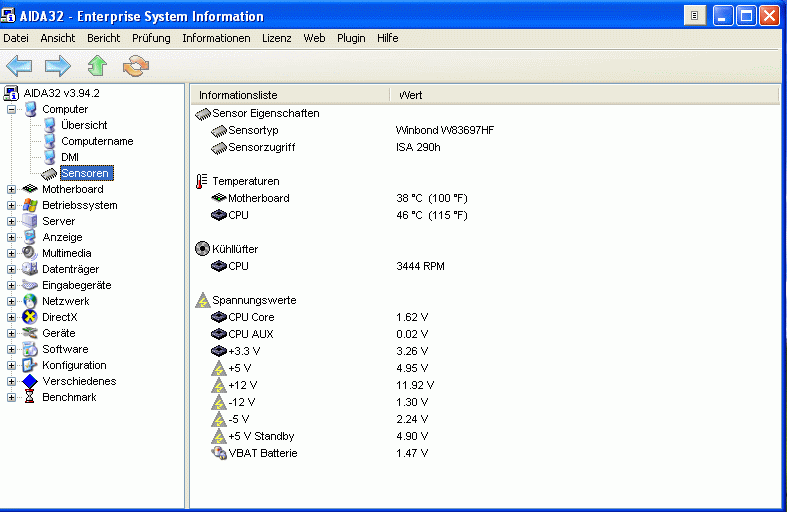
Task: Click the Netzwerk globe icon
Action: [30, 301]
